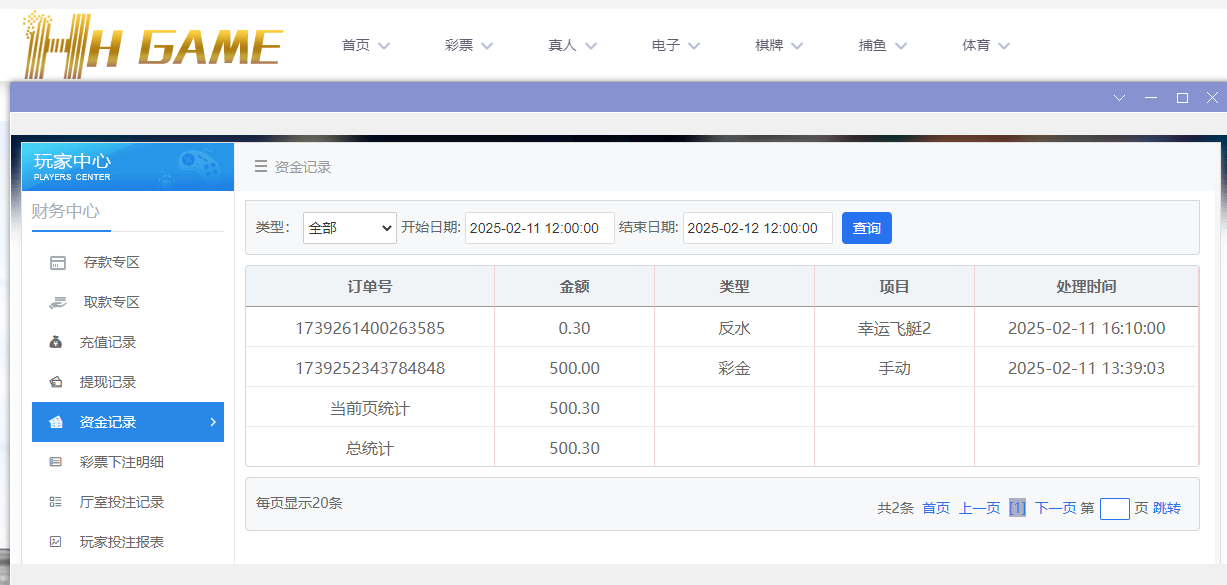Viewport: 1227px width, 585px height.
Task: Click the blue 查询 search button
Action: pos(866,228)
